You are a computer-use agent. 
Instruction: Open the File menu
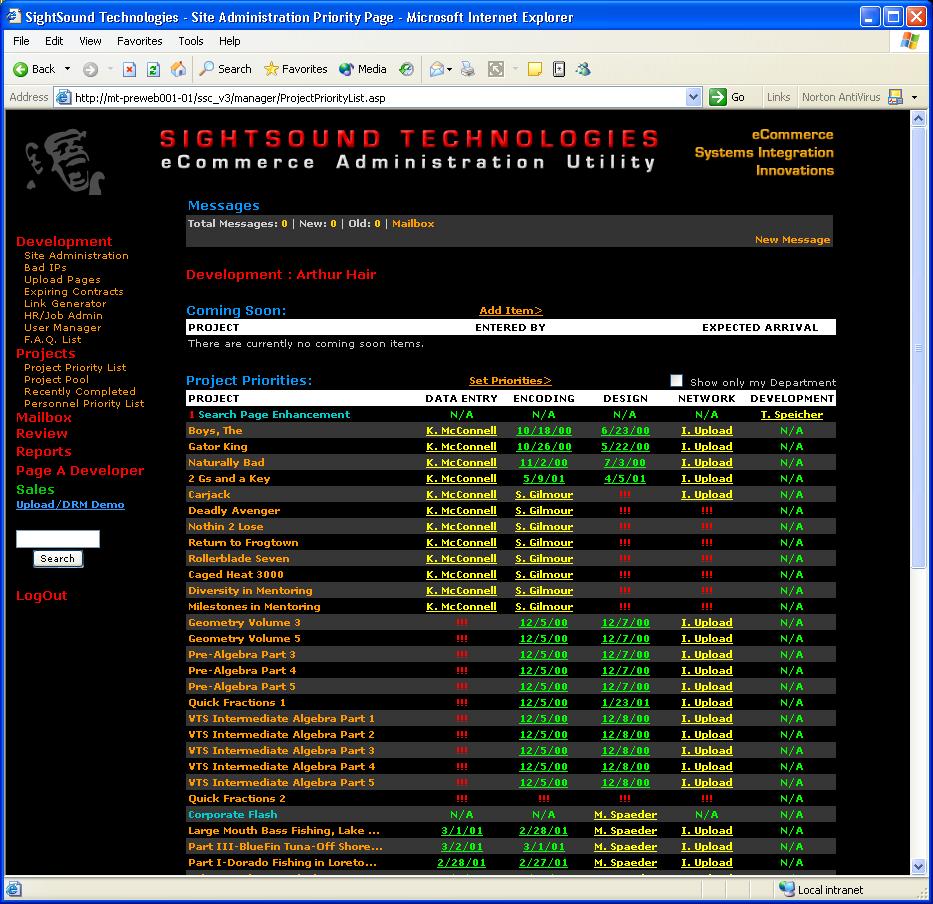click(21, 41)
